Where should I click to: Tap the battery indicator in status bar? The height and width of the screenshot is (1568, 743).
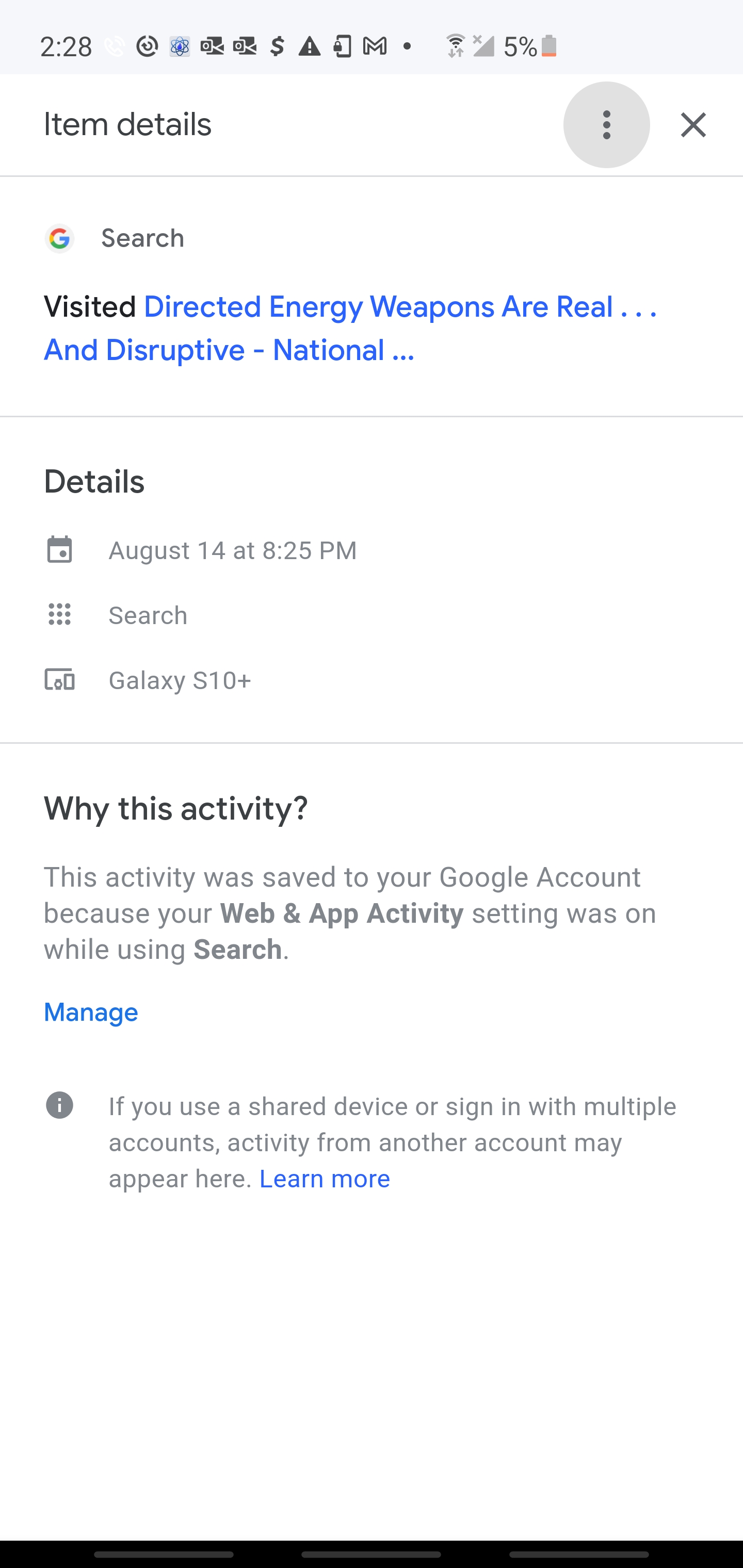(548, 46)
